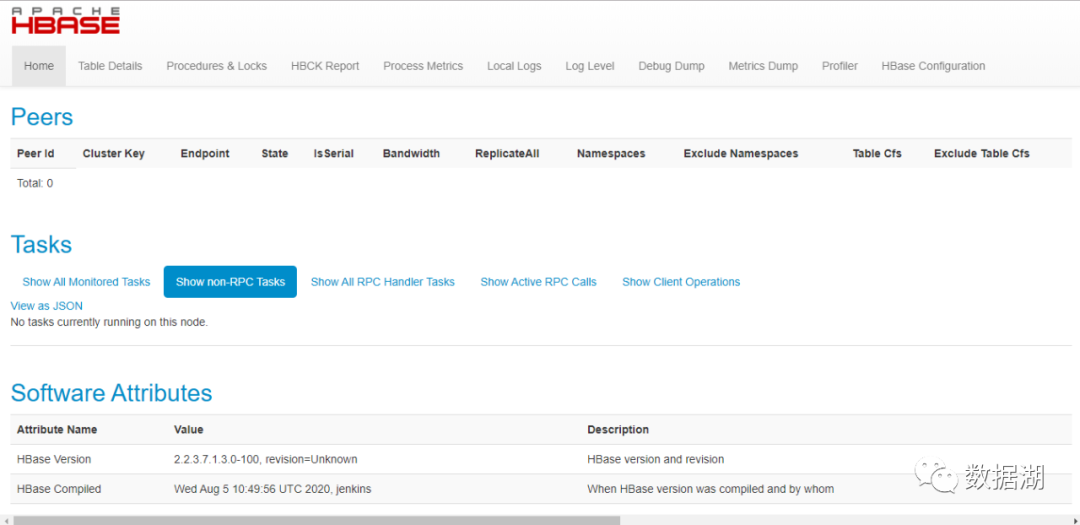Click the IsSerial column header
The width and height of the screenshot is (1080, 525).
point(333,154)
